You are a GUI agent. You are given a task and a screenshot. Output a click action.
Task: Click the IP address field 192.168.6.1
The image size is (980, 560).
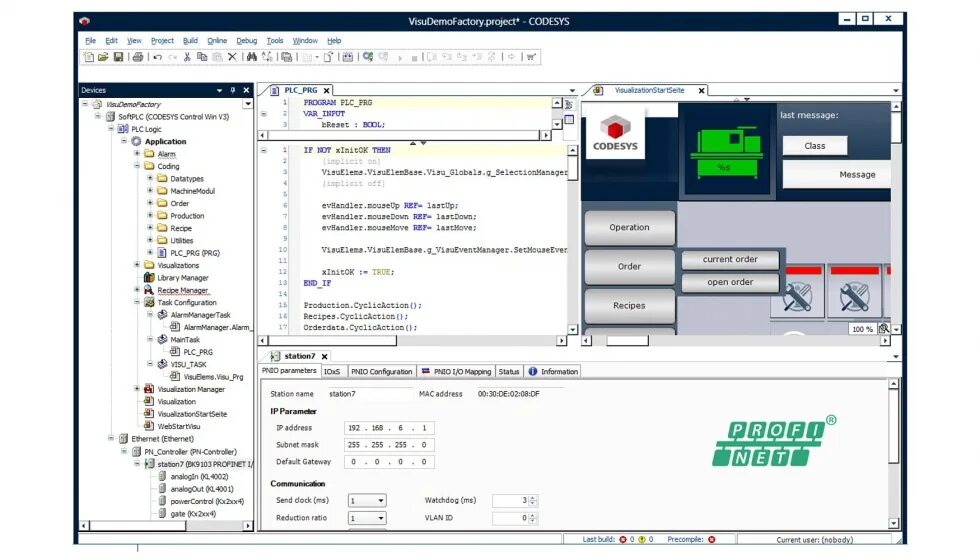[x=389, y=428]
